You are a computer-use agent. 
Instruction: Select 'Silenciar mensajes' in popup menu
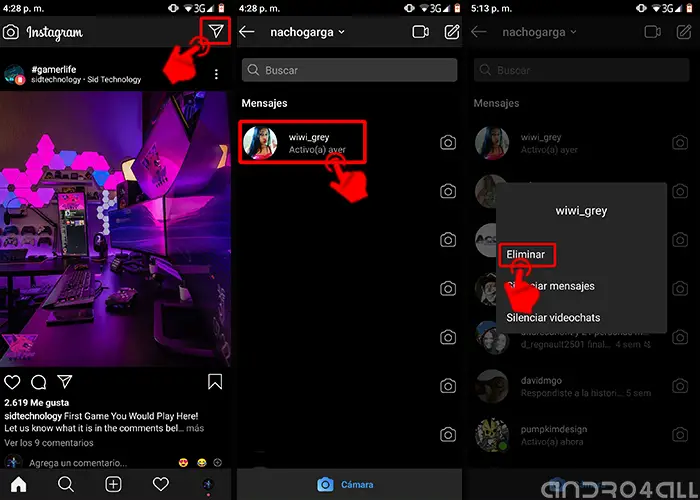[x=550, y=286]
